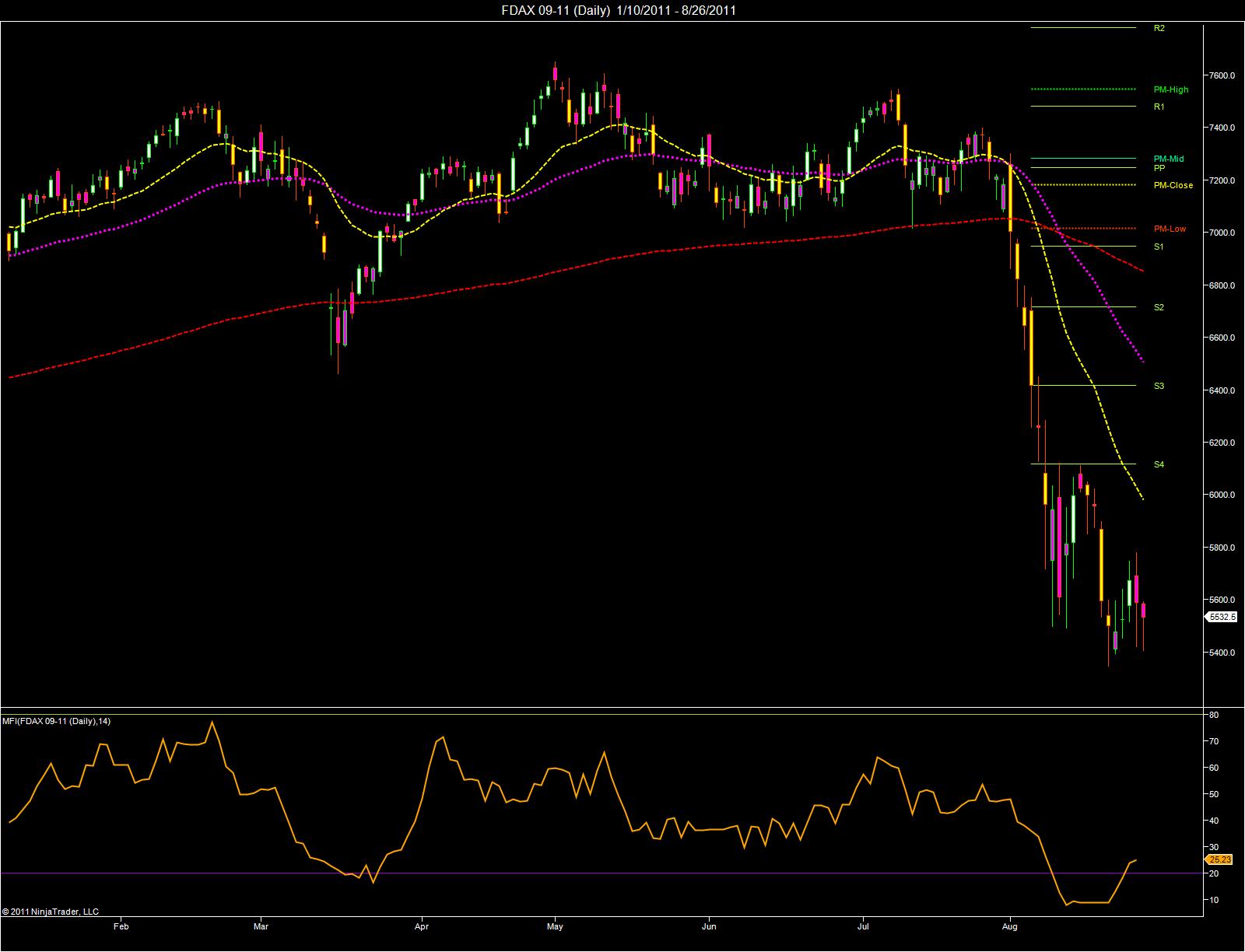
Task: Click the Mar label on the time axis
Action: [261, 927]
